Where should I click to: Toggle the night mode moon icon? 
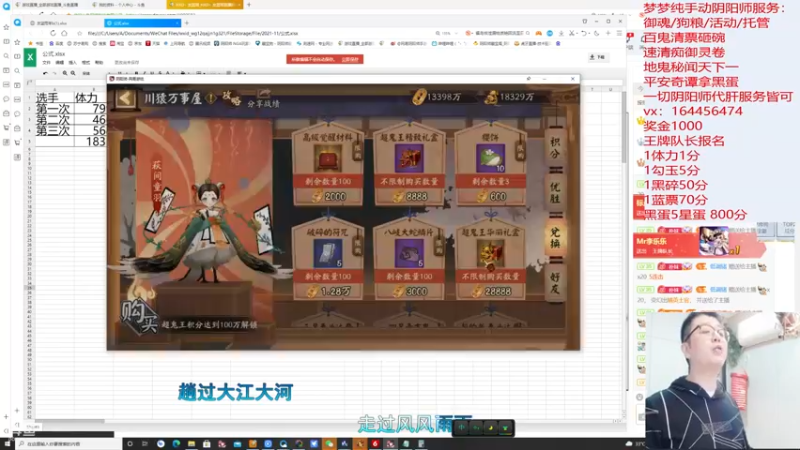596,33
